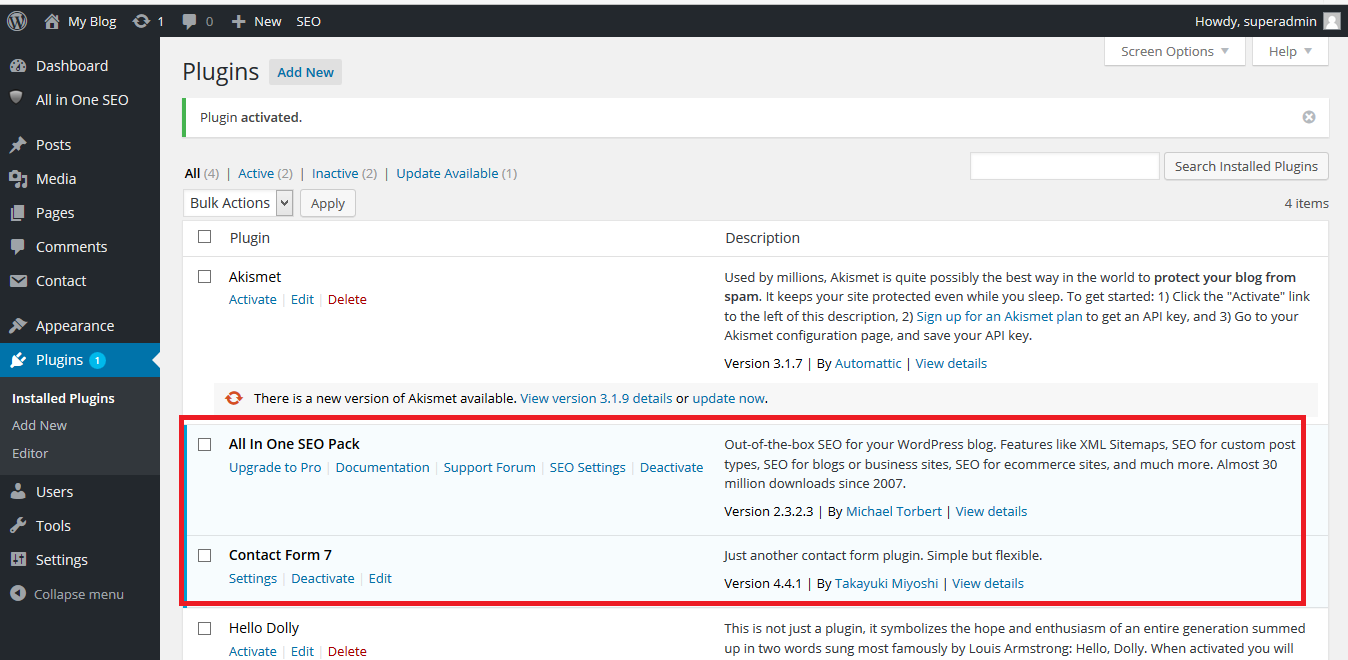1348x660 pixels.
Task: Open the updates icon in admin bar
Action: pyautogui.click(x=142, y=20)
